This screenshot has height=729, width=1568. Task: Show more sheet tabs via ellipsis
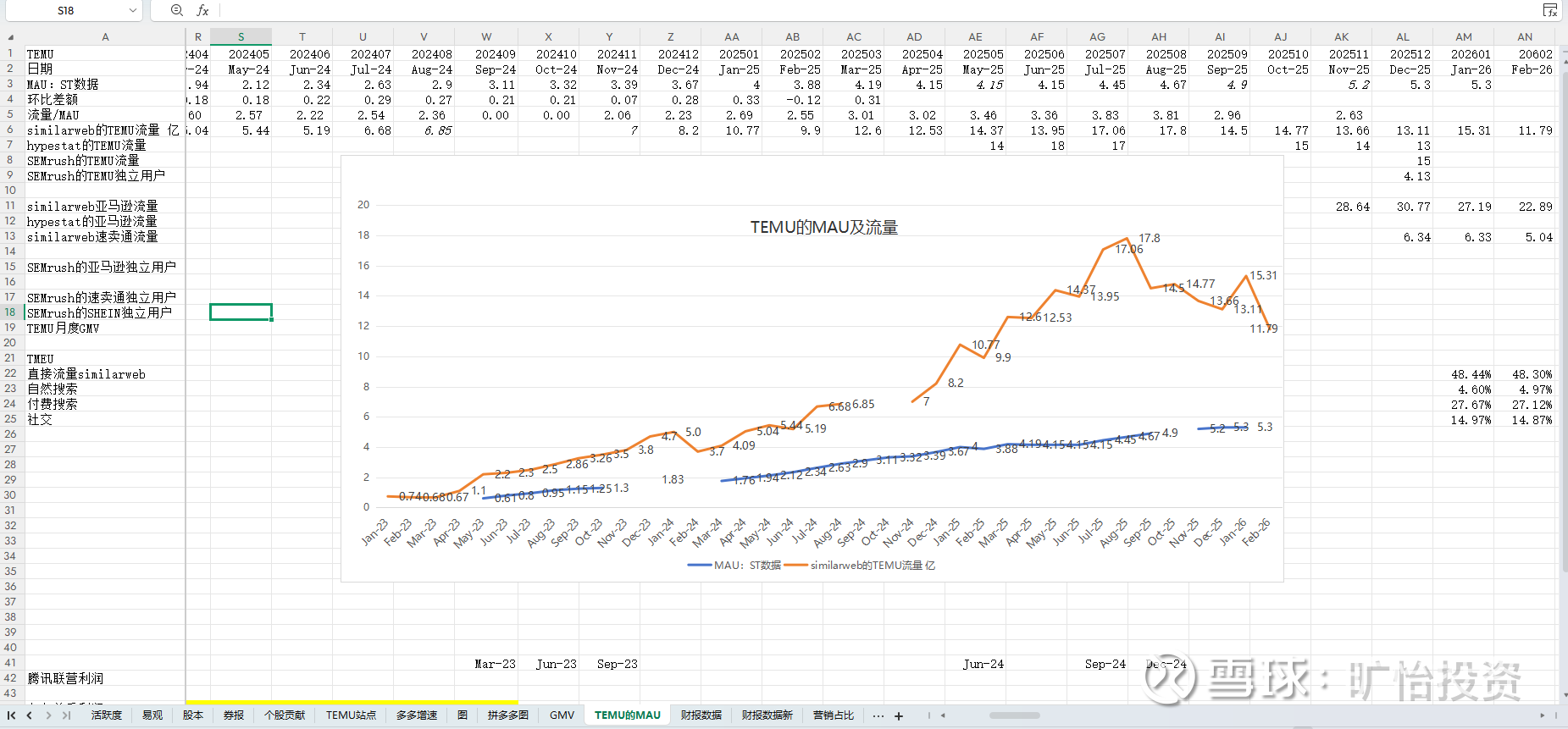click(878, 716)
